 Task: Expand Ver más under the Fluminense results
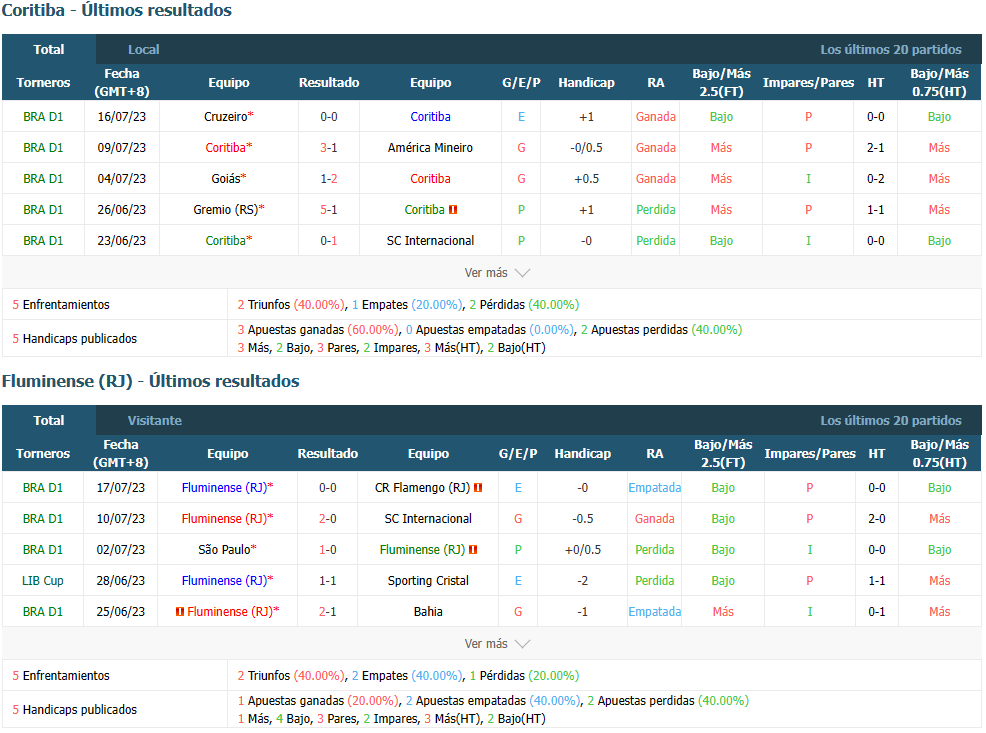click(497, 644)
